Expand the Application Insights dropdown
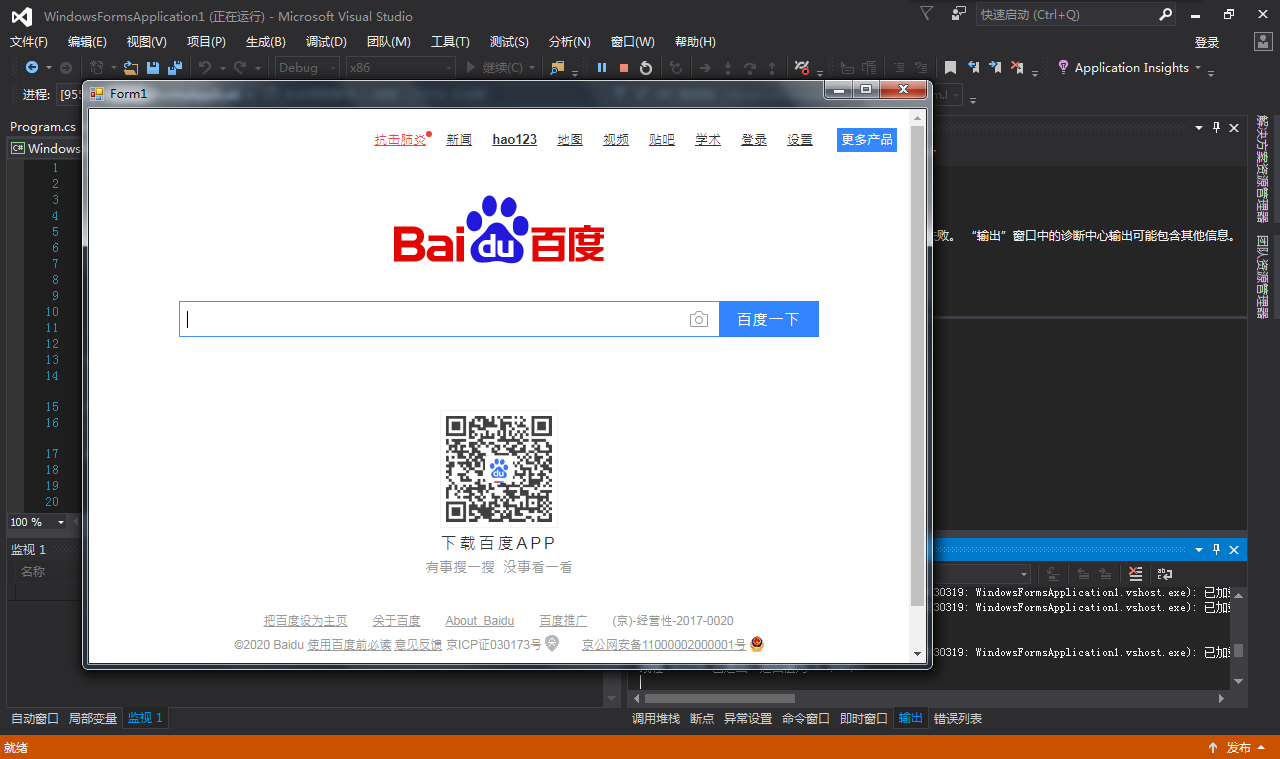Screen dimensions: 1280x759 pos(1197,68)
